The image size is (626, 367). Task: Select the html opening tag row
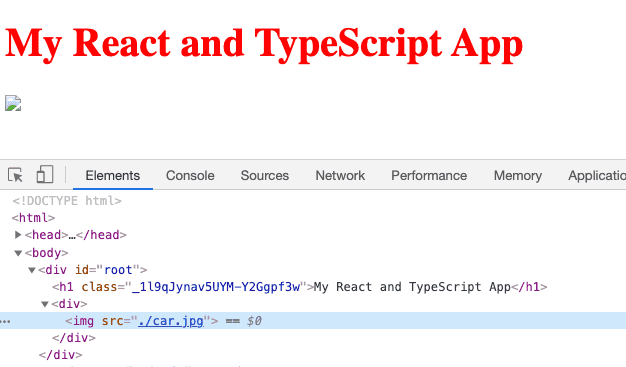click(33, 218)
